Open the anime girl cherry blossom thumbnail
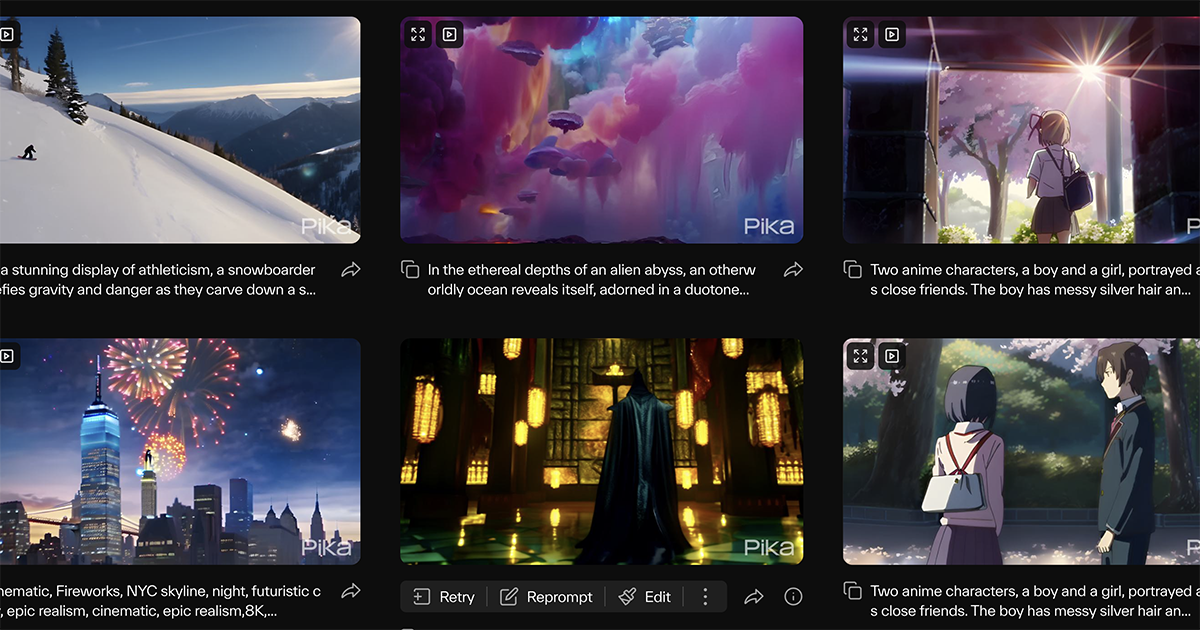The width and height of the screenshot is (1200, 630). click(x=1021, y=130)
